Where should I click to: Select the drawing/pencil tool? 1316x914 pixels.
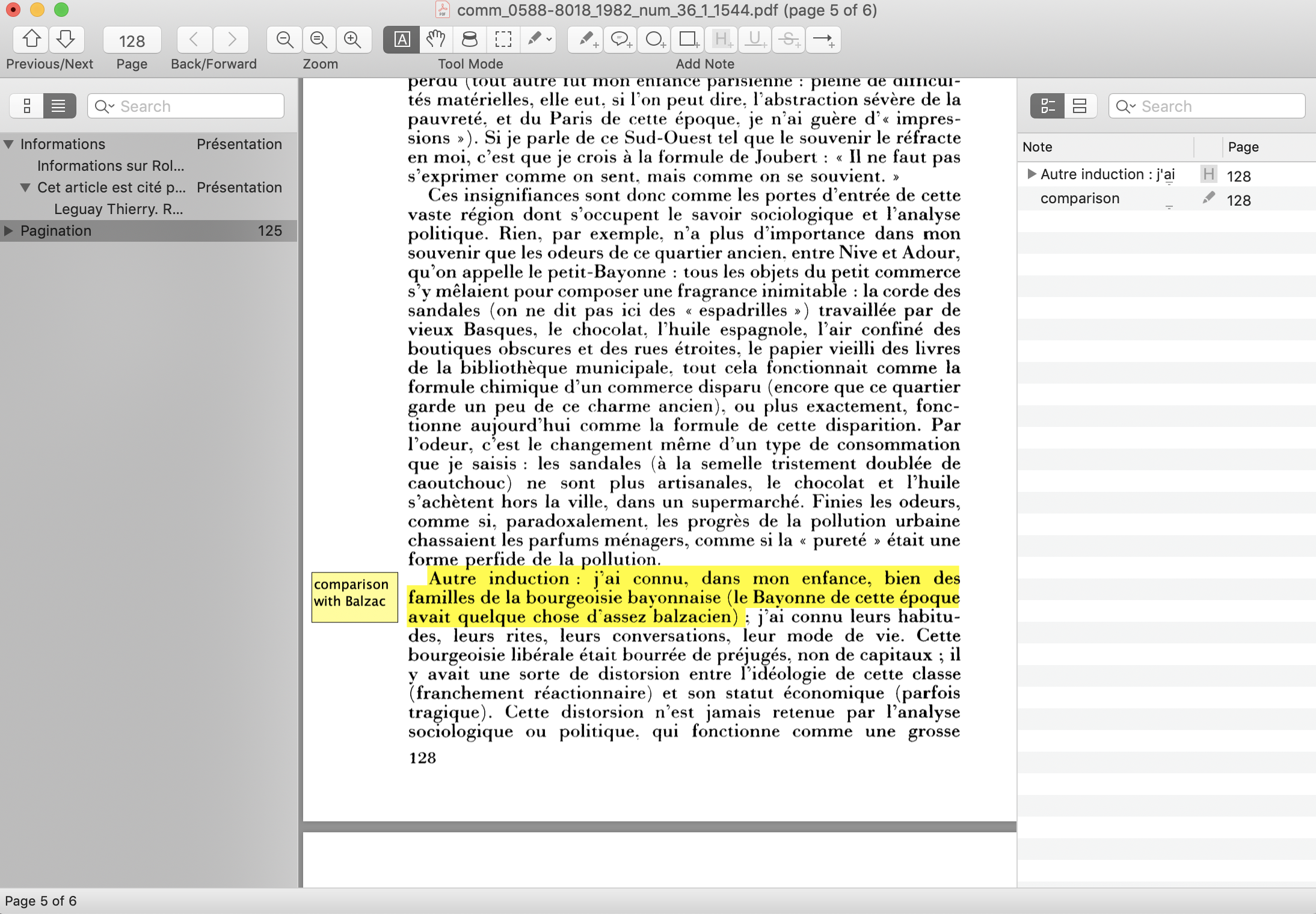coord(538,40)
